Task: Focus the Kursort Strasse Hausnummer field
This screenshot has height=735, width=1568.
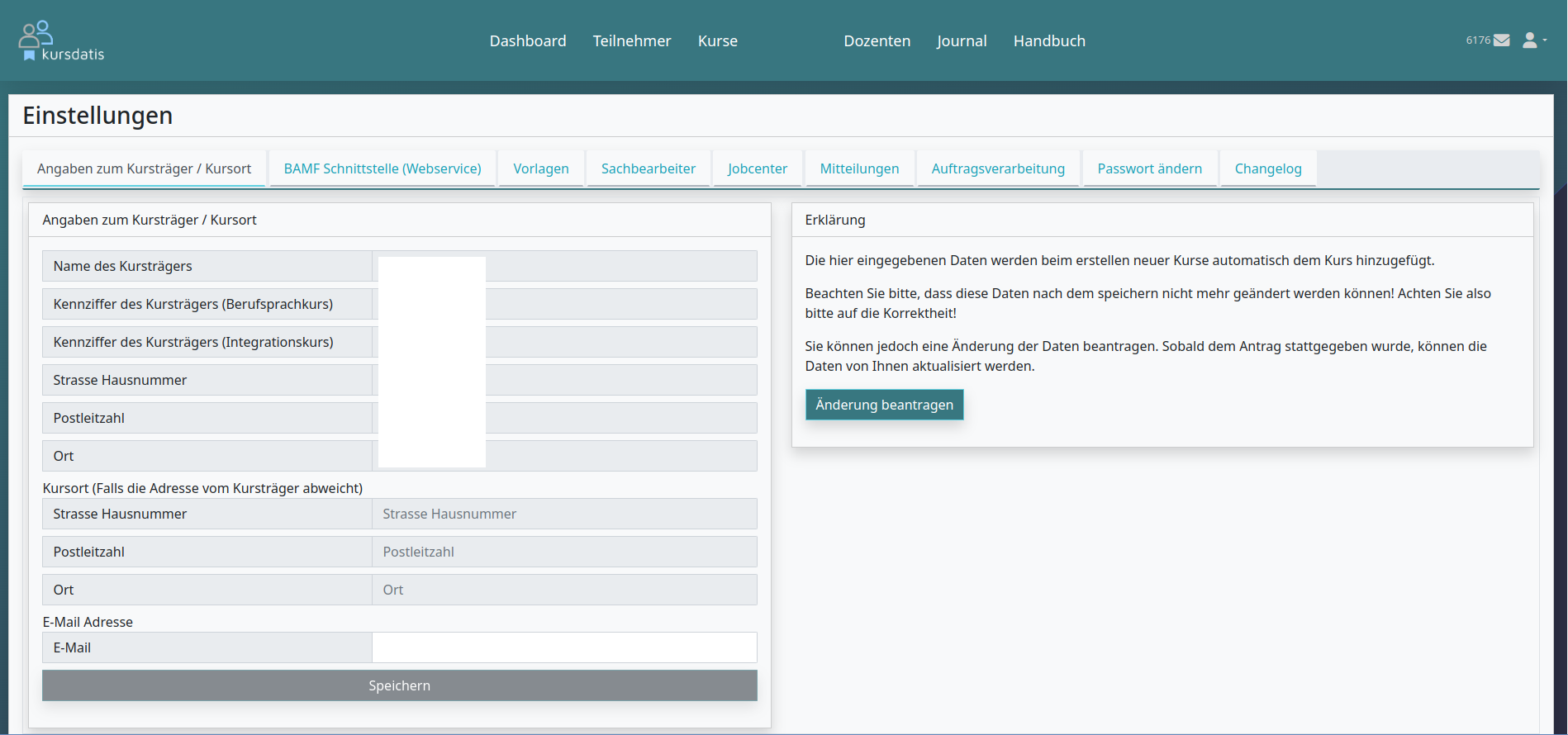Action: click(564, 514)
